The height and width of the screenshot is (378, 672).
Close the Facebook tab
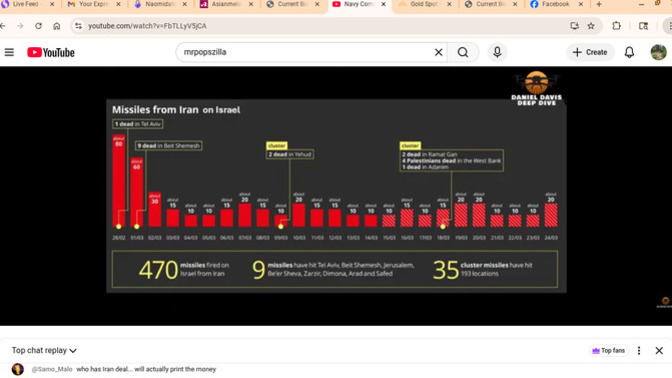coord(581,4)
